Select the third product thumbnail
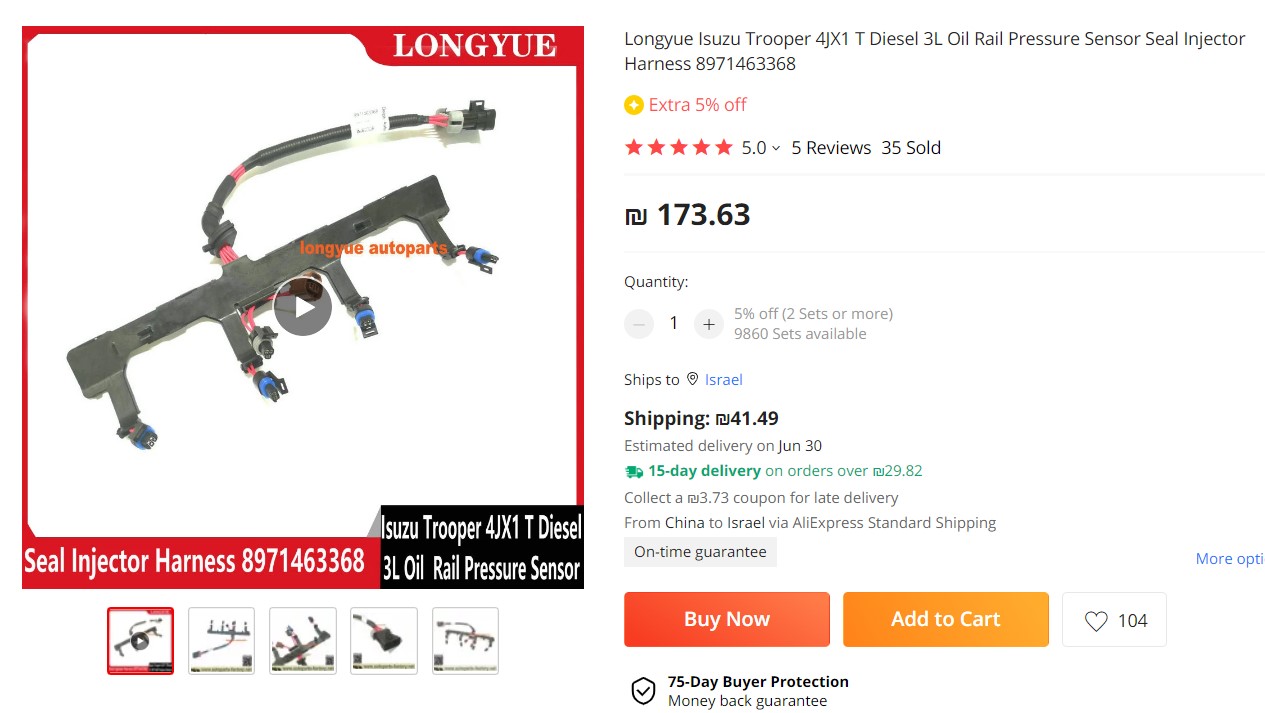The height and width of the screenshot is (713, 1265). point(302,641)
